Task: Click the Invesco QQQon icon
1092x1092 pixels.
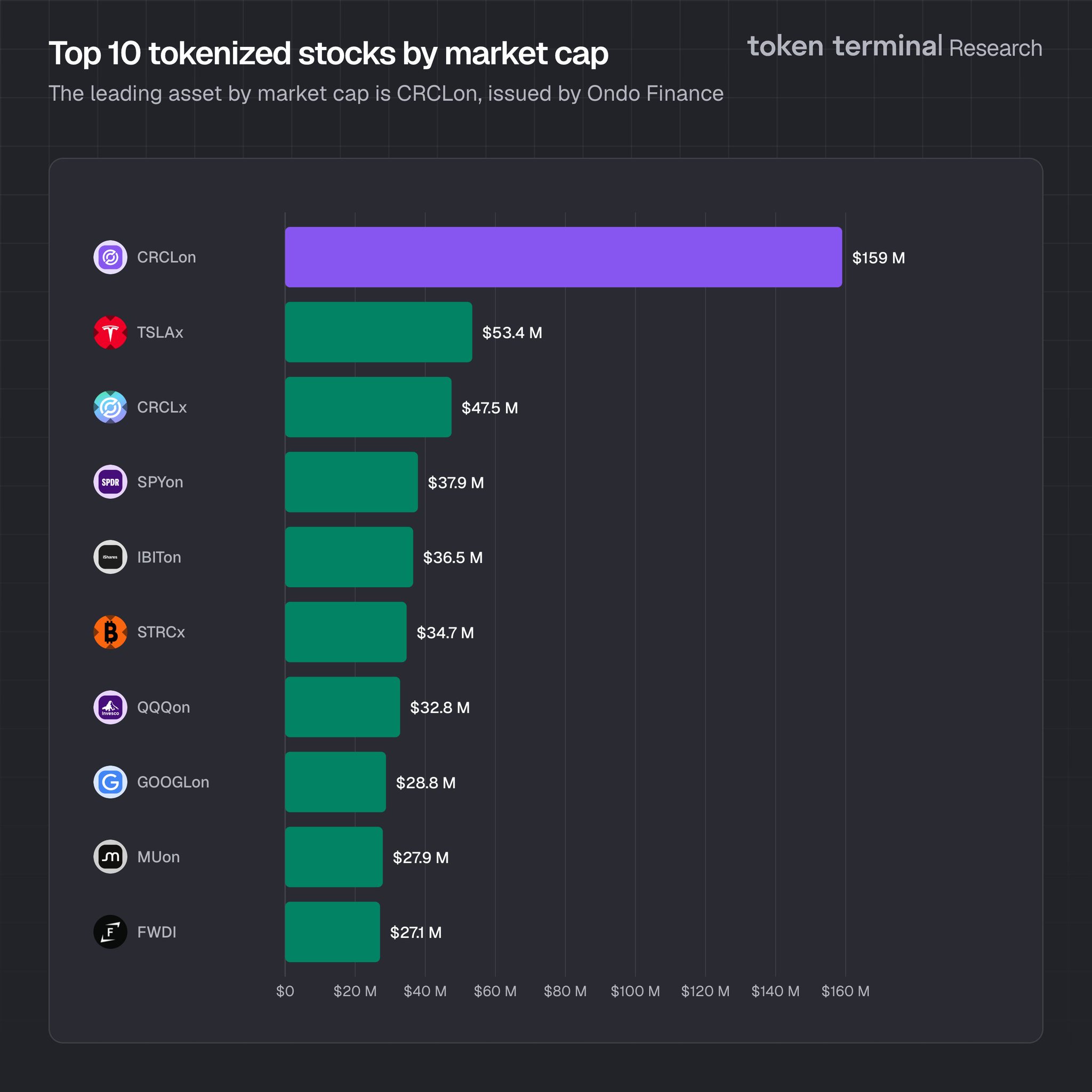Action: (110, 707)
